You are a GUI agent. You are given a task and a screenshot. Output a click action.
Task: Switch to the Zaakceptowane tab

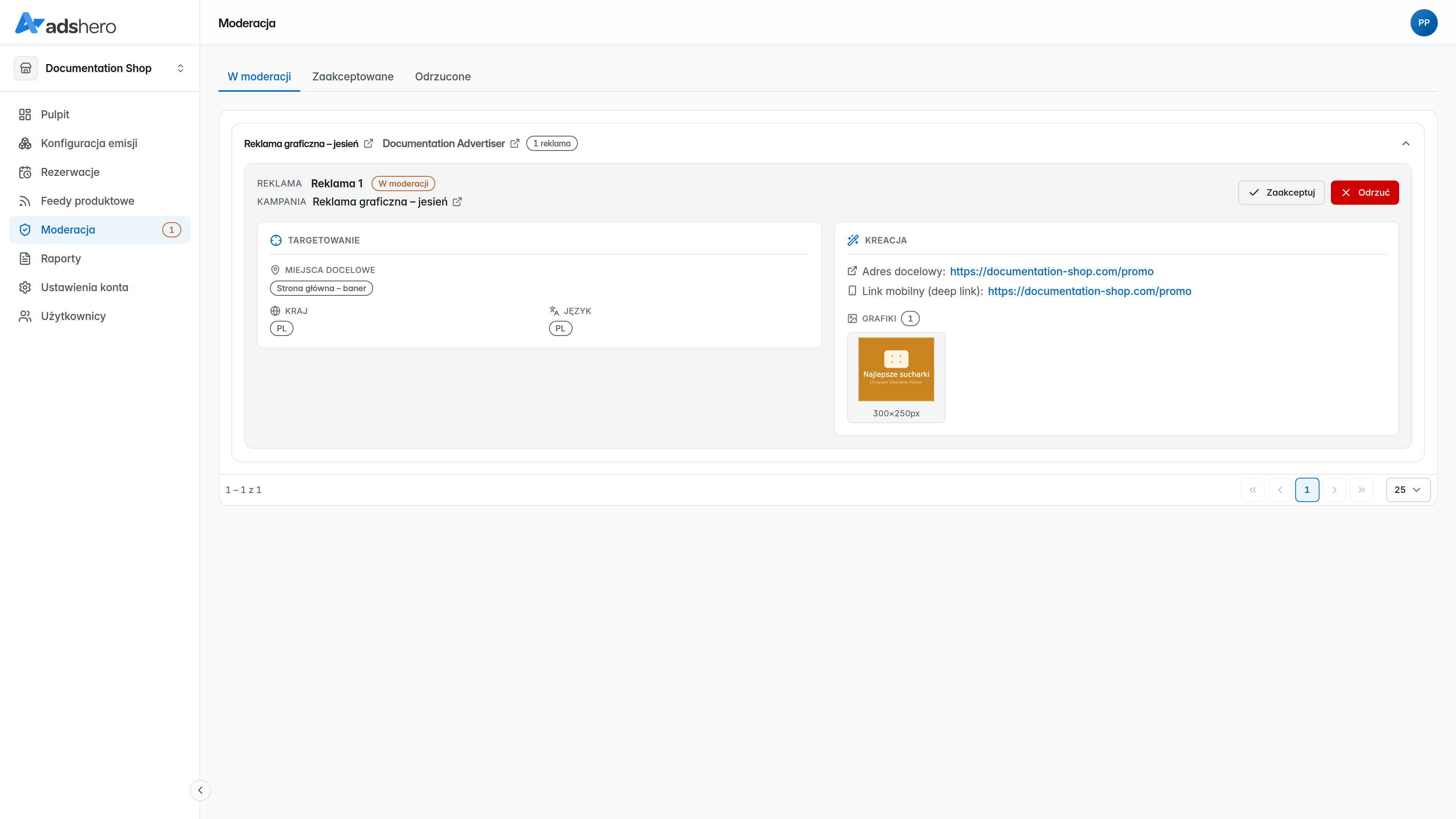coord(353,77)
